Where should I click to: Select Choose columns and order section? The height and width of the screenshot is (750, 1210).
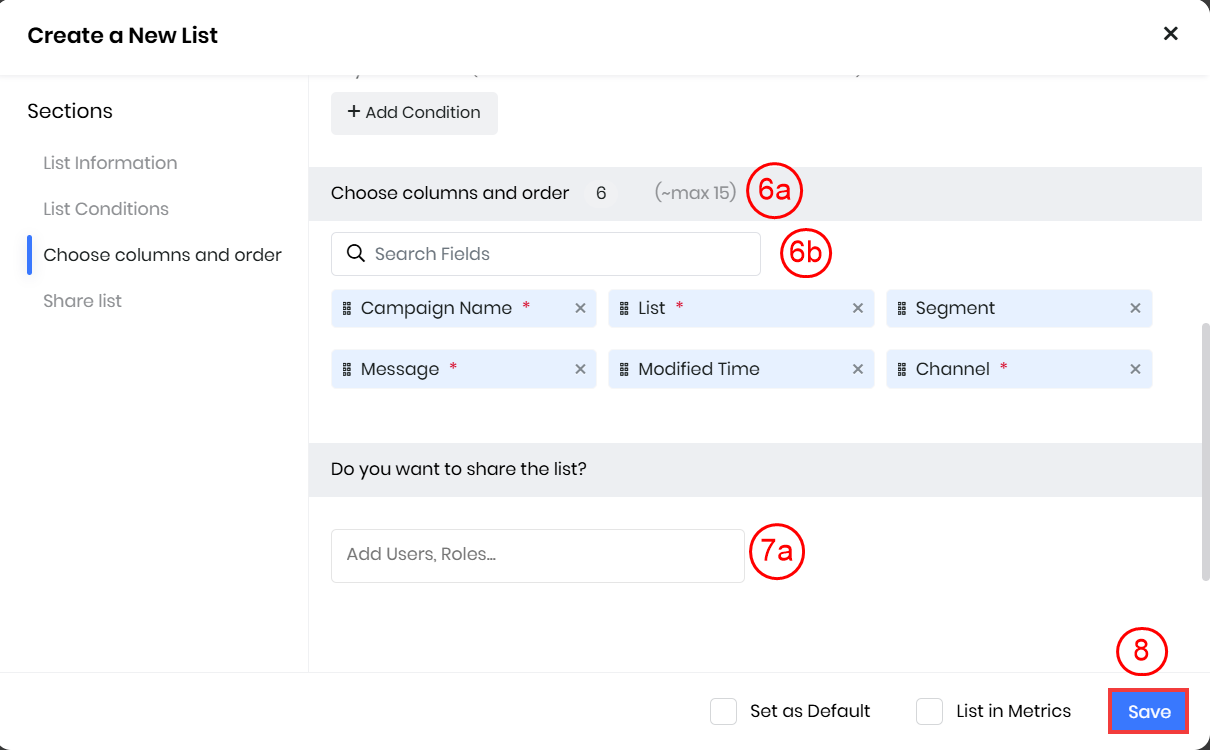(x=162, y=255)
